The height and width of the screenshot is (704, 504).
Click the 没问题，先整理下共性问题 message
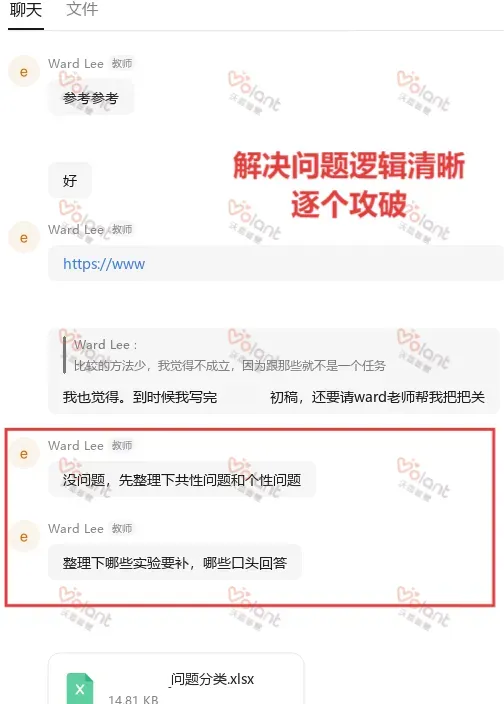pos(182,480)
